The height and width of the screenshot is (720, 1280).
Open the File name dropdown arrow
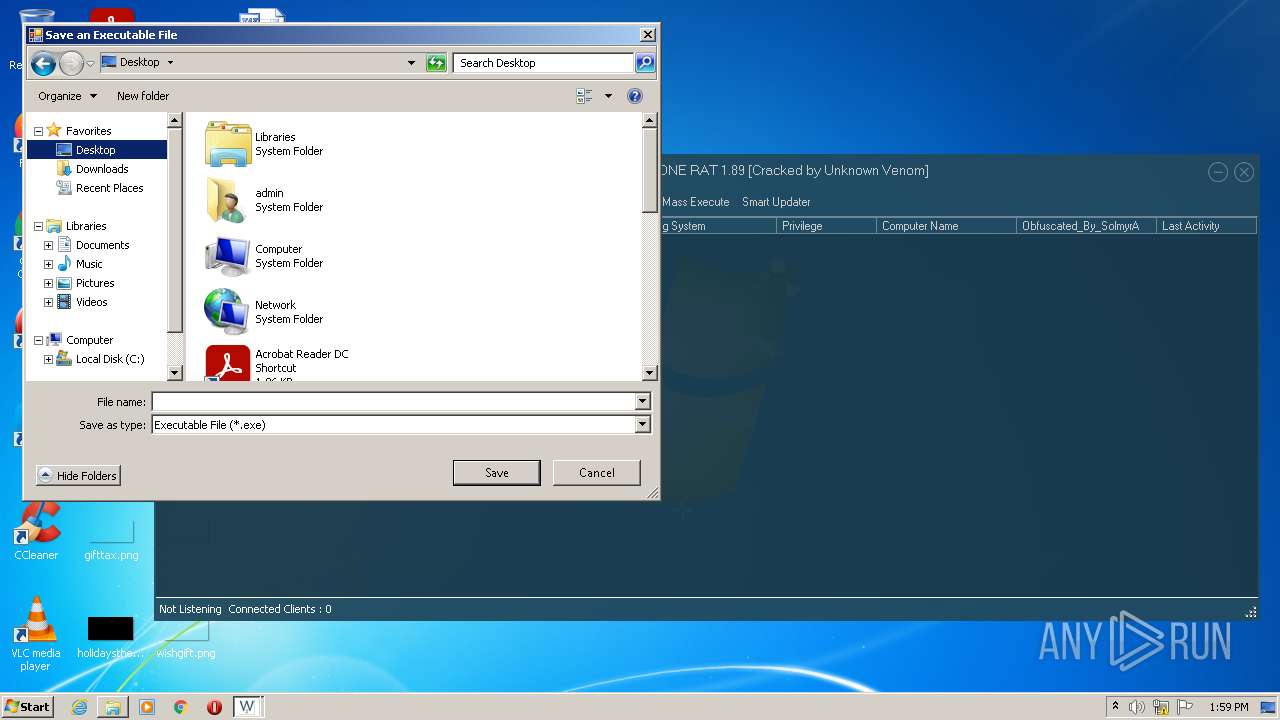(x=642, y=402)
